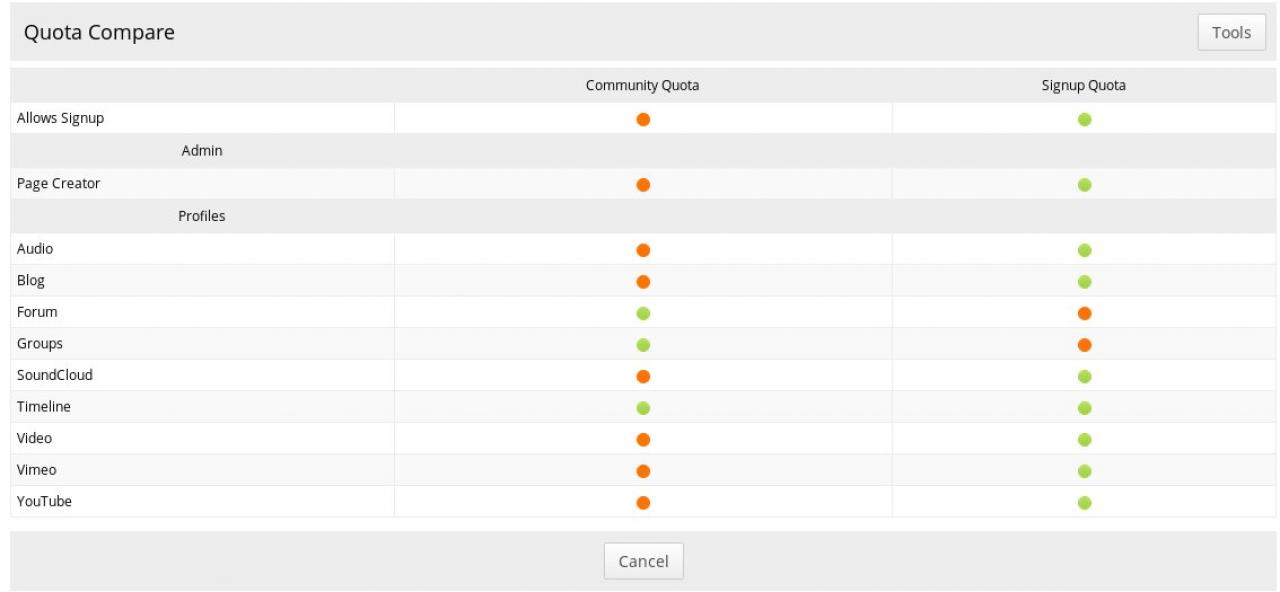Click Signup Quota orange dot for Forum
This screenshot has width=1280, height=592.
(1084, 313)
